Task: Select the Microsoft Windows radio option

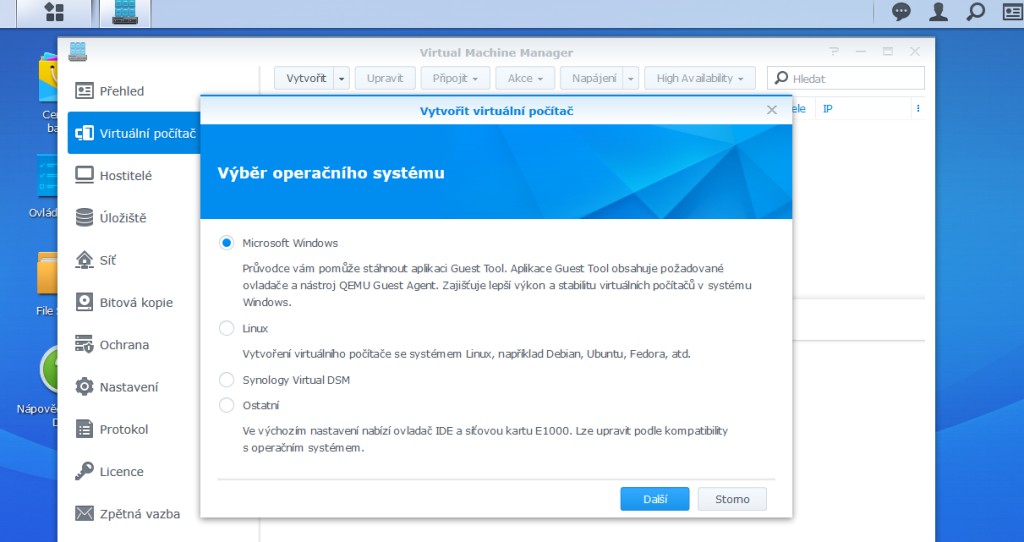Action: click(x=226, y=243)
